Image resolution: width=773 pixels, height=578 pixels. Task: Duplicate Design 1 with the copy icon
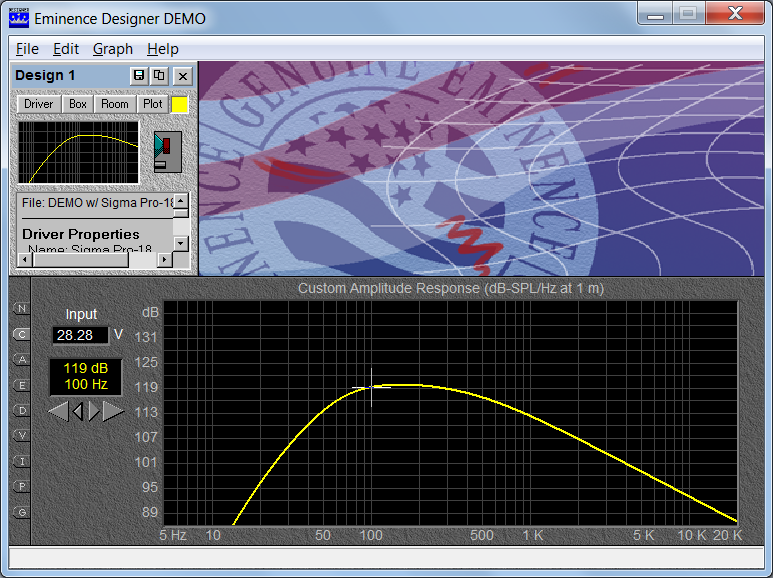[x=159, y=75]
